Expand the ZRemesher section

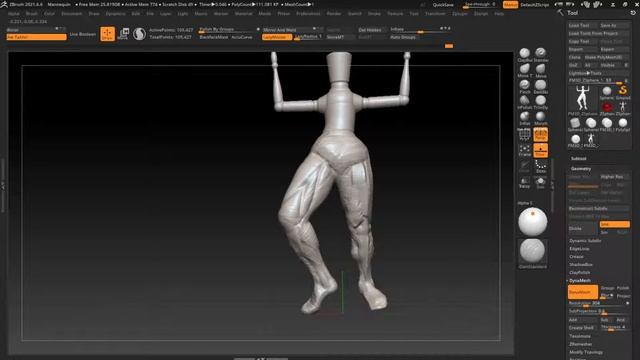point(580,344)
